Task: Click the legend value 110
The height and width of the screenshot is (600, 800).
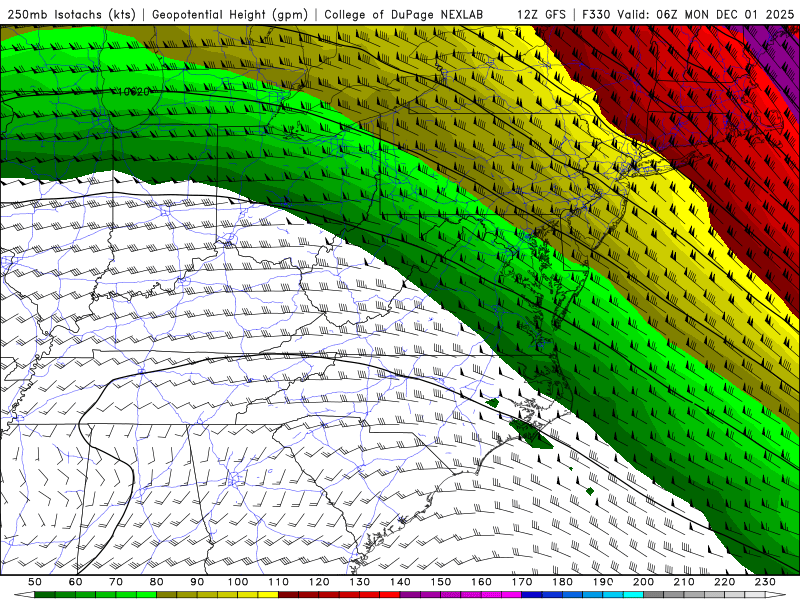Action: 278,582
